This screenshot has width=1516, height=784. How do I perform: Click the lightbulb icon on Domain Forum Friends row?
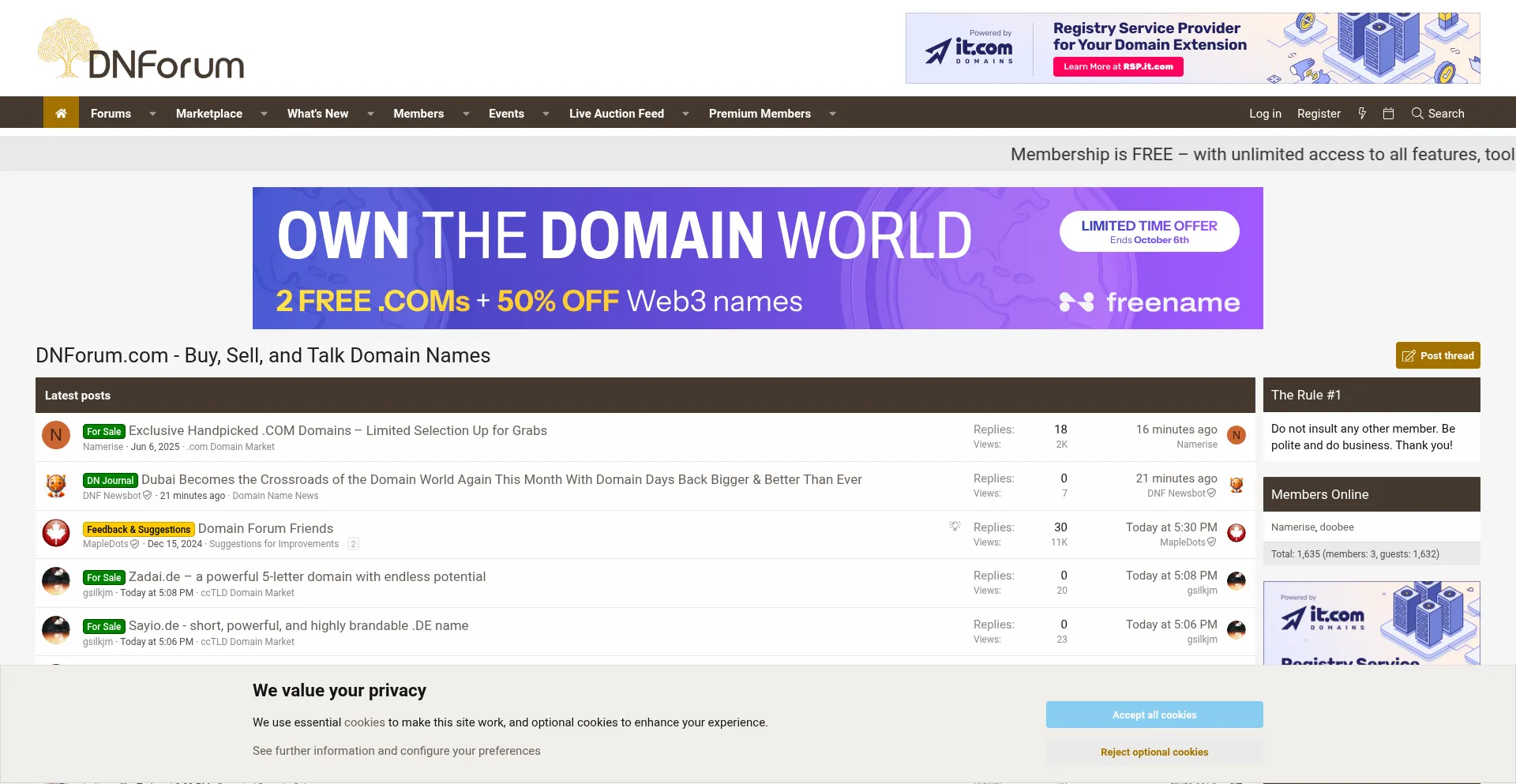pyautogui.click(x=955, y=527)
